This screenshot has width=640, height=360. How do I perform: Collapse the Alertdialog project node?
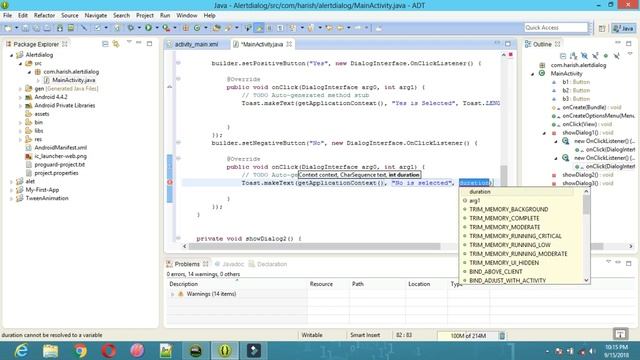(11, 55)
